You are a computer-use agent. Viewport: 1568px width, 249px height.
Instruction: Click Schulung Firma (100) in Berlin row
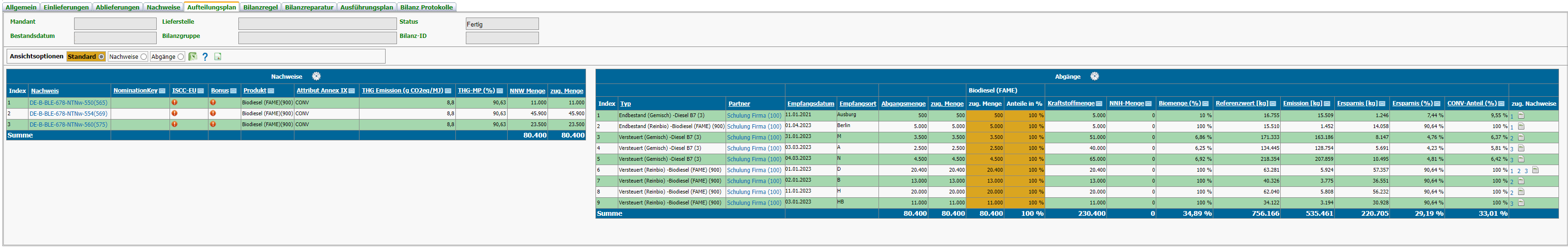coord(754,126)
